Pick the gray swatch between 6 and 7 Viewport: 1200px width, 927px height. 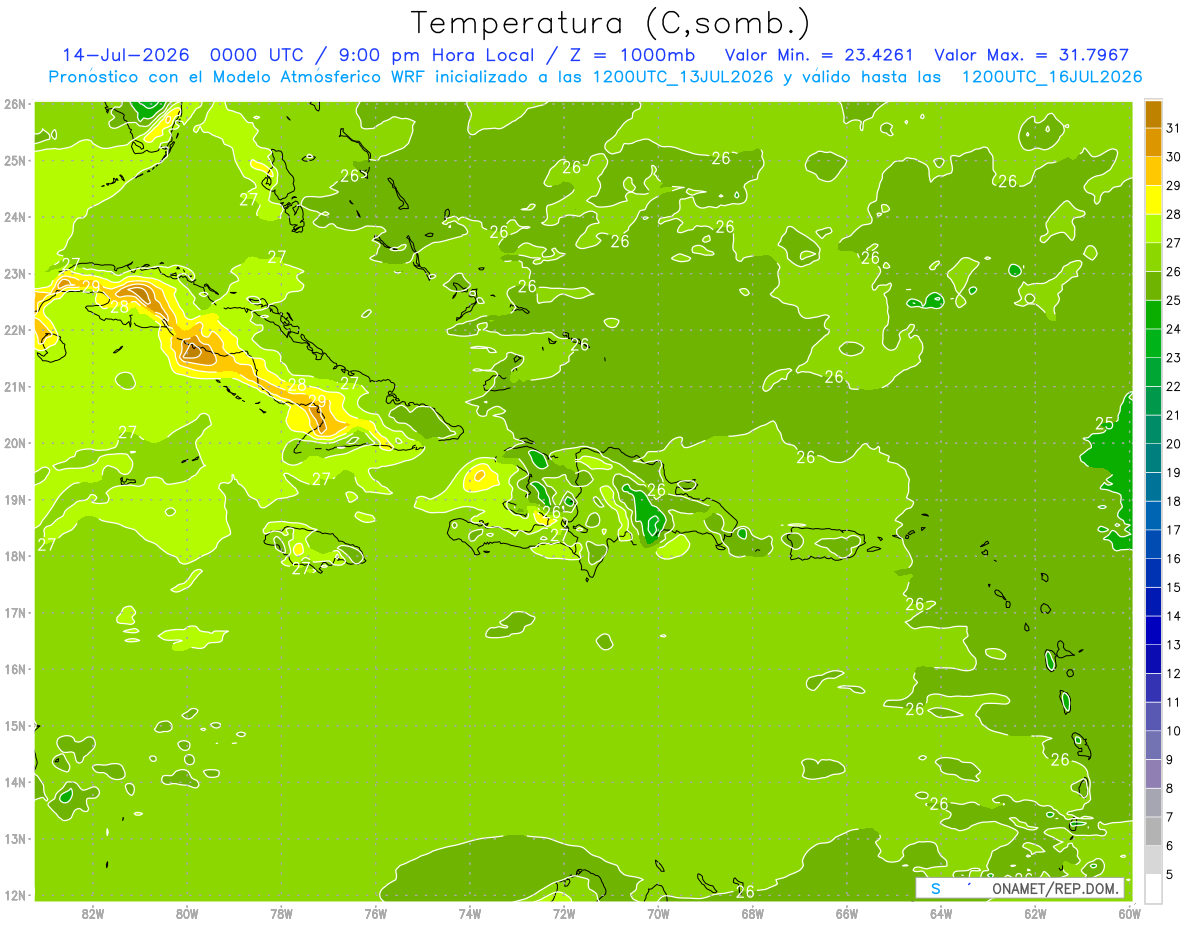pyautogui.click(x=1153, y=831)
